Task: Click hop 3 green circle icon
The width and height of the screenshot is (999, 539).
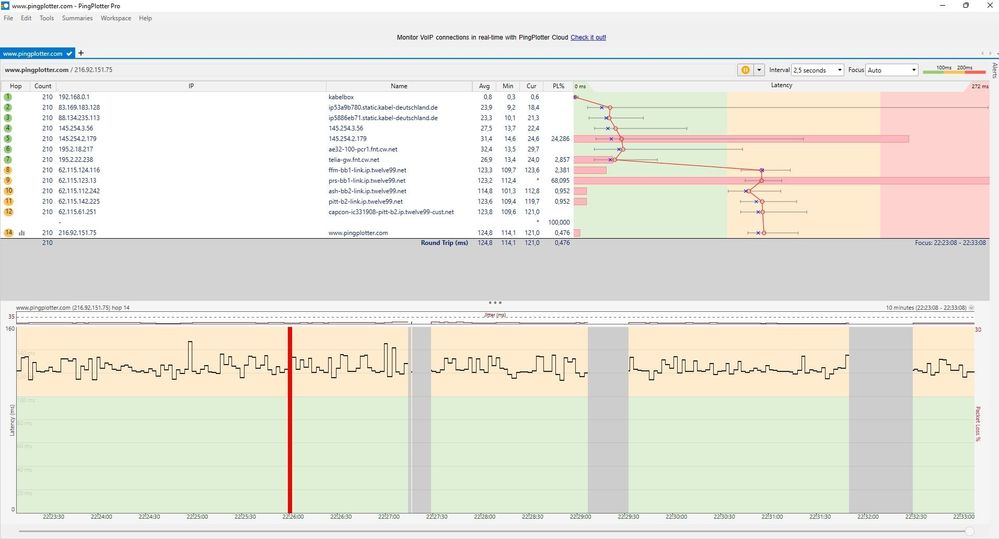Action: (x=8, y=118)
